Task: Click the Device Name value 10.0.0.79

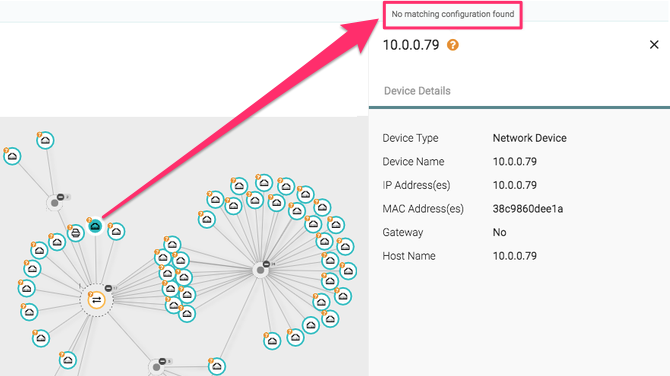Action: (514, 162)
